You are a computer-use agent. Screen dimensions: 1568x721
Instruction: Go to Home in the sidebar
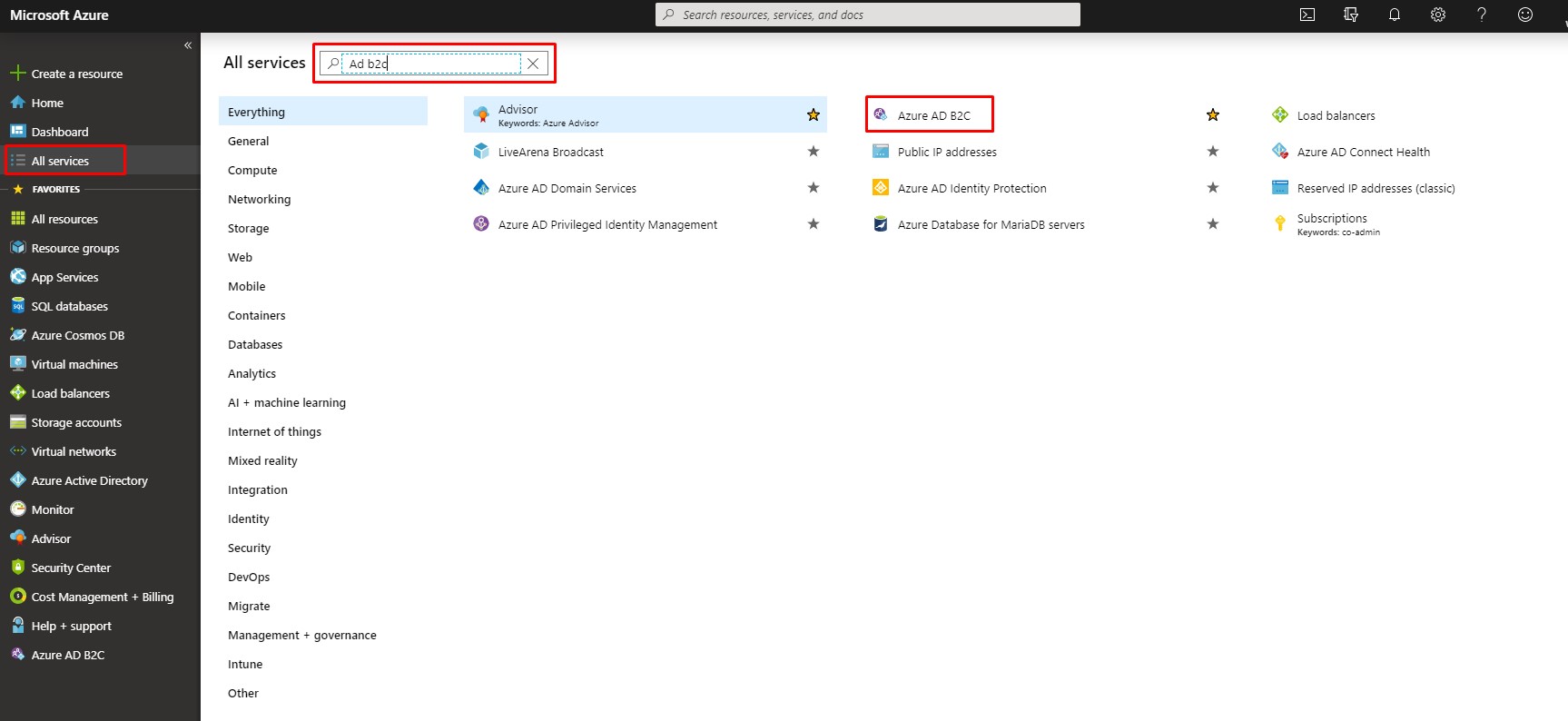point(47,103)
